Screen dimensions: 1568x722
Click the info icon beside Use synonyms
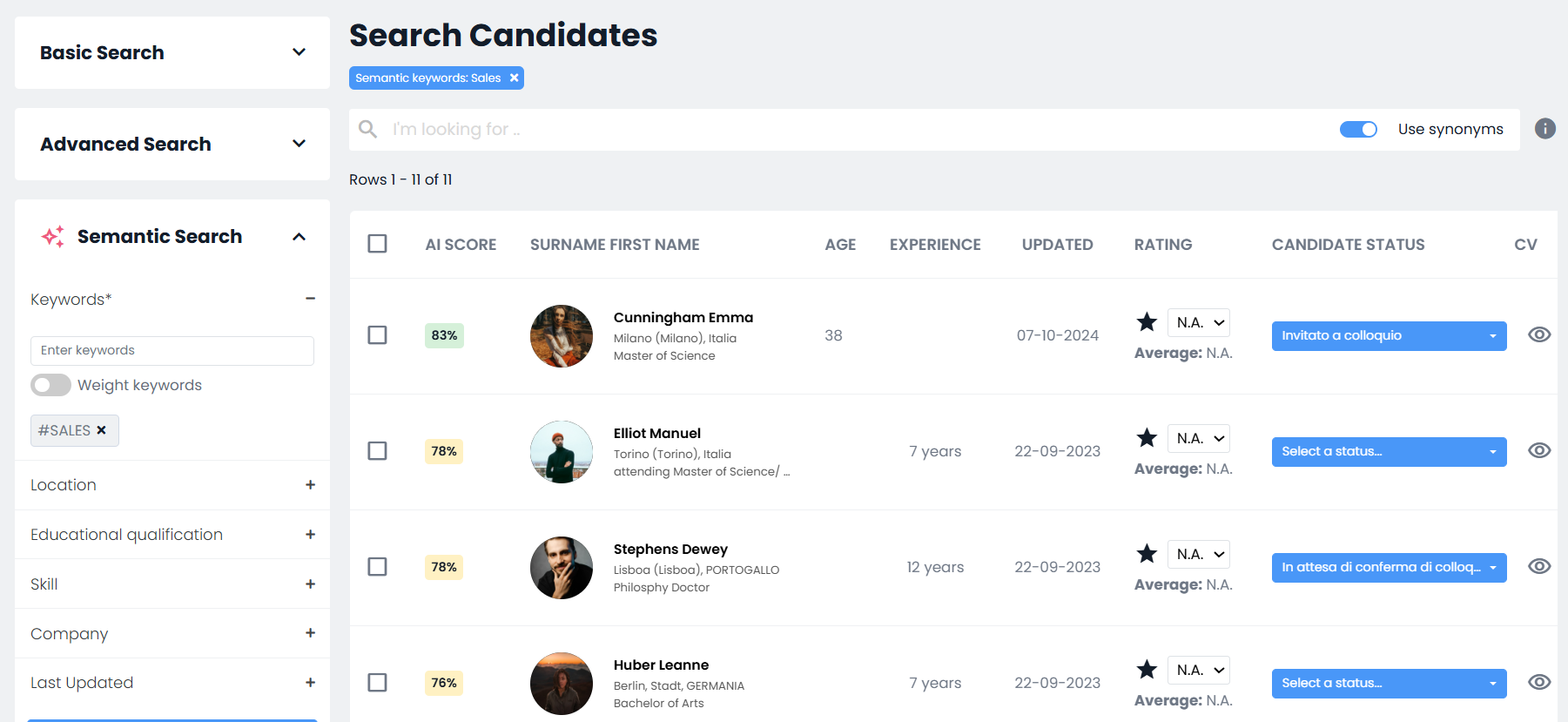1544,129
